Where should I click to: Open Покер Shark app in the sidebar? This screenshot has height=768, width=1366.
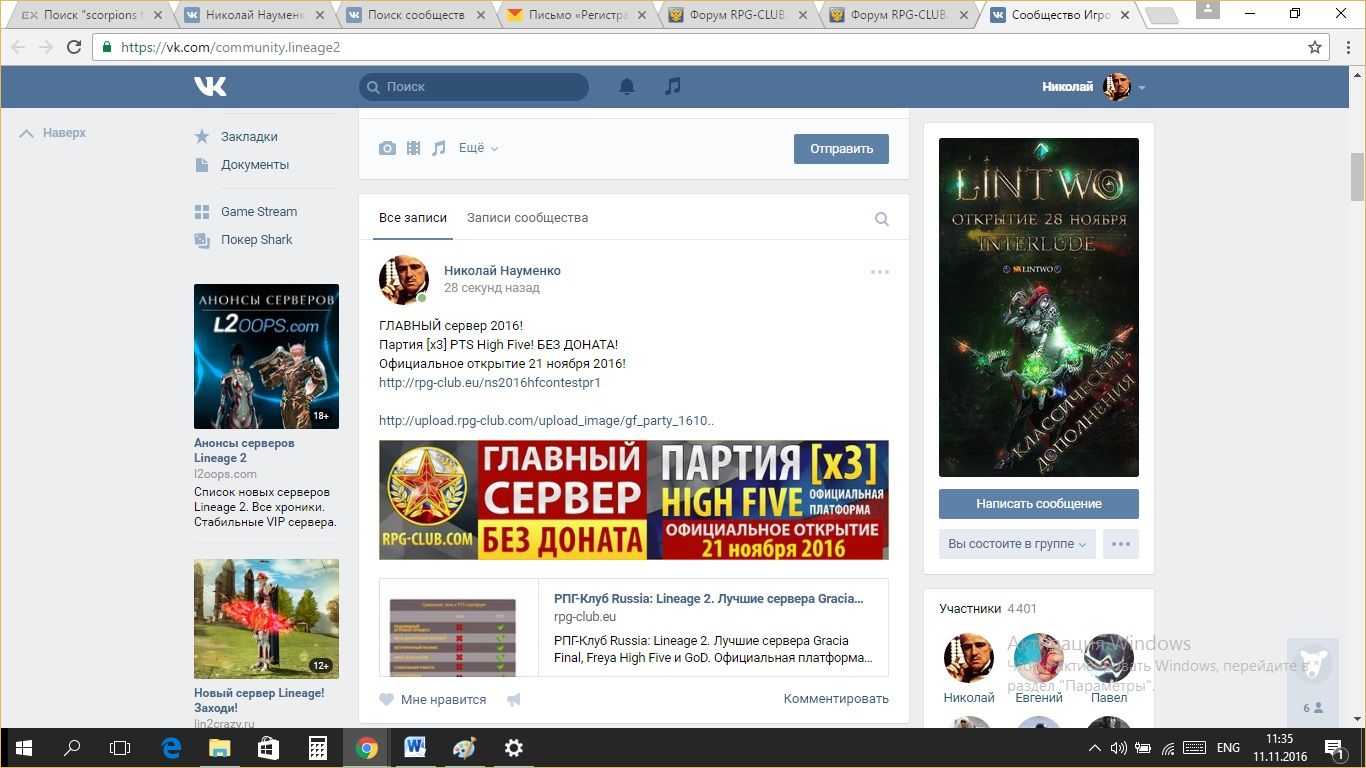(244, 240)
